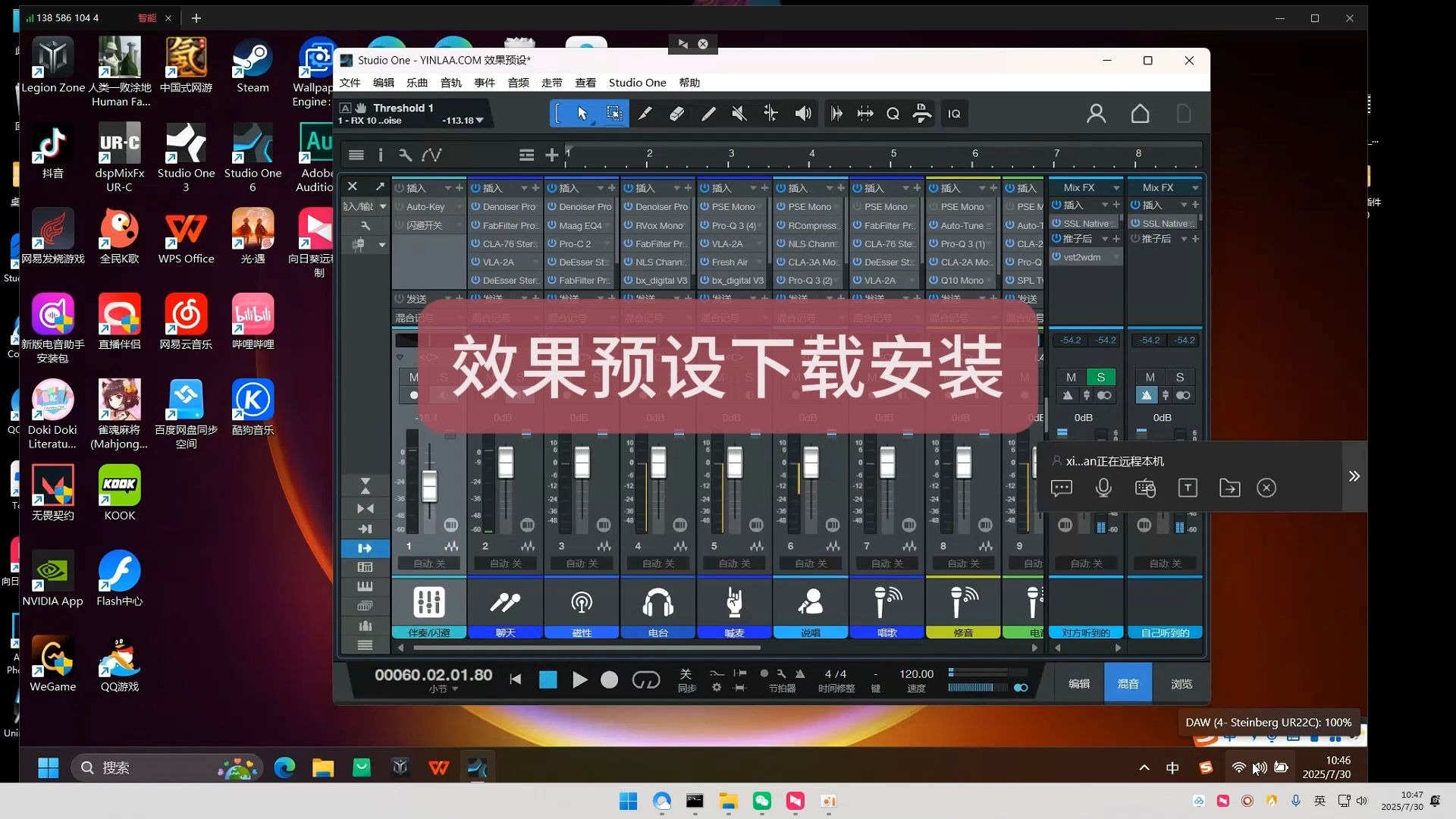Open the 走带 menu
This screenshot has height=819, width=1456.
point(552,83)
